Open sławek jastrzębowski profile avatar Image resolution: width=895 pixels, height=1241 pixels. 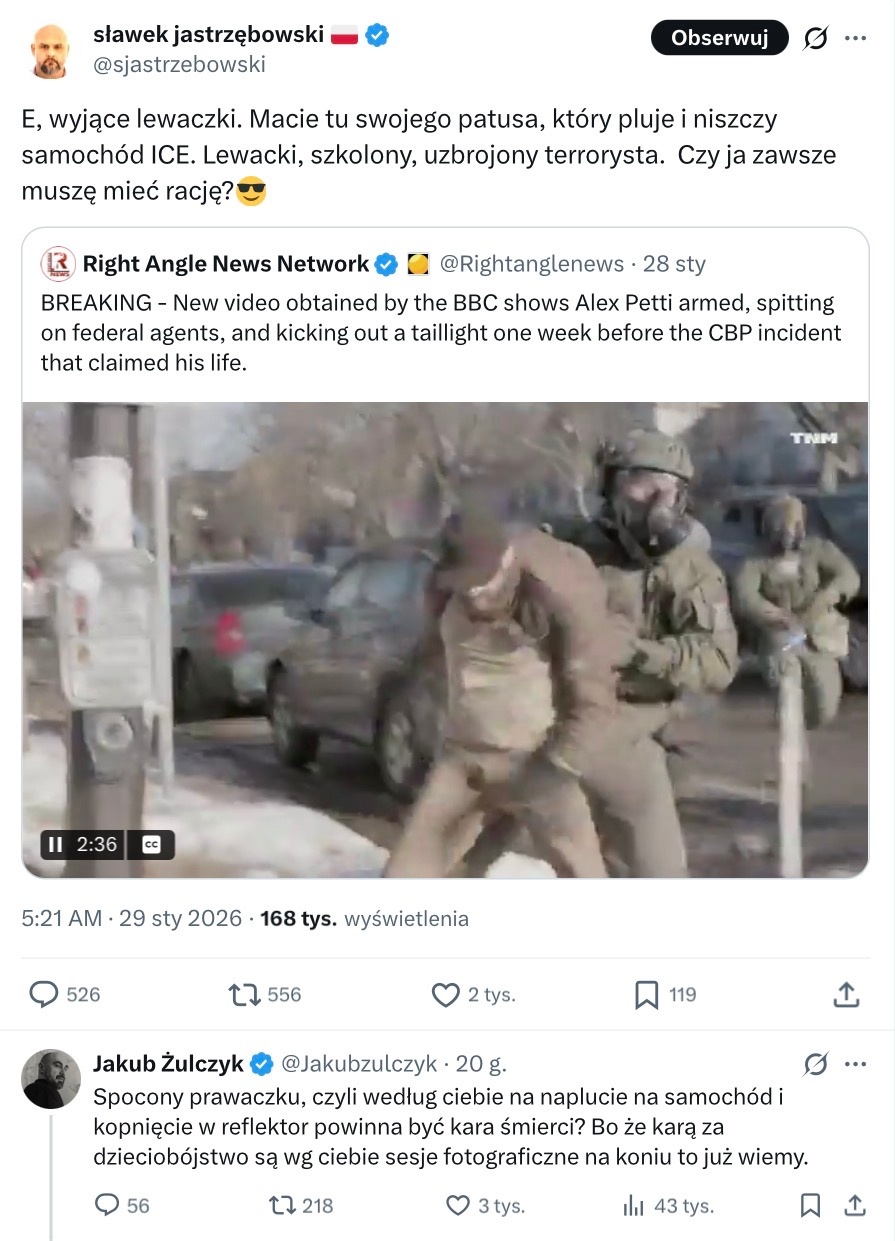51,50
